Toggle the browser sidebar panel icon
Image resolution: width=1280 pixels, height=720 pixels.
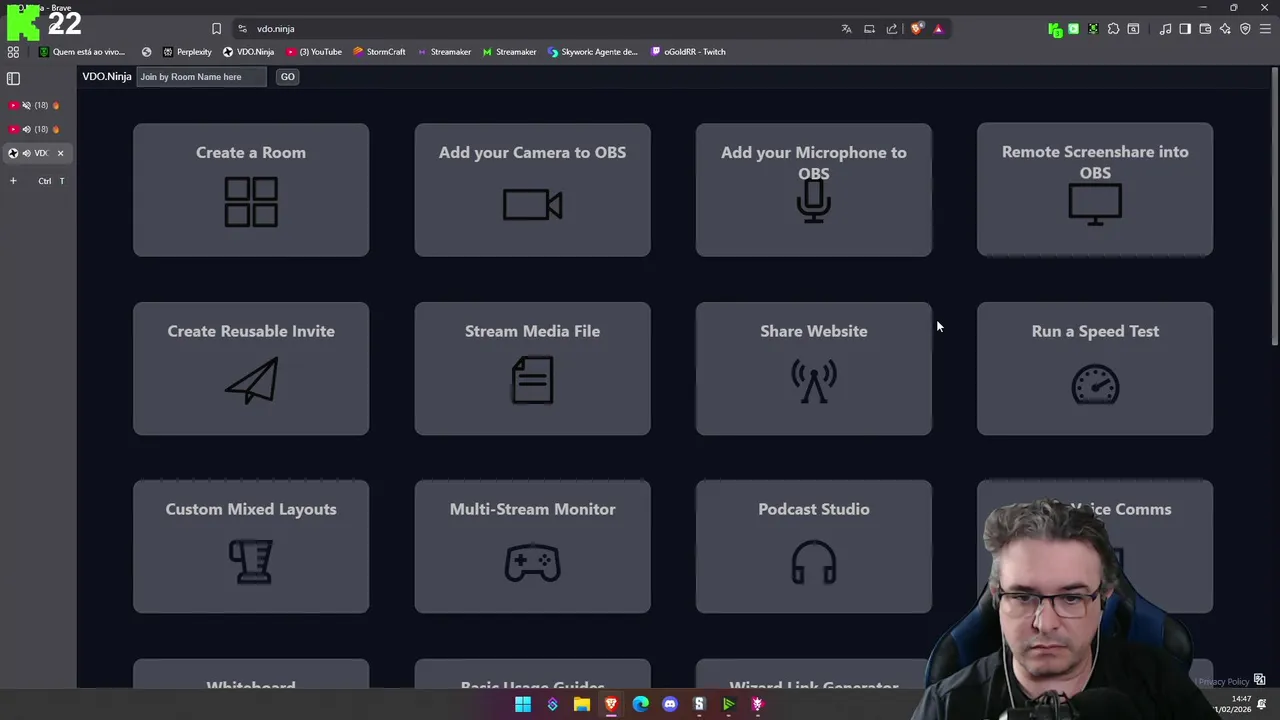click(1185, 29)
